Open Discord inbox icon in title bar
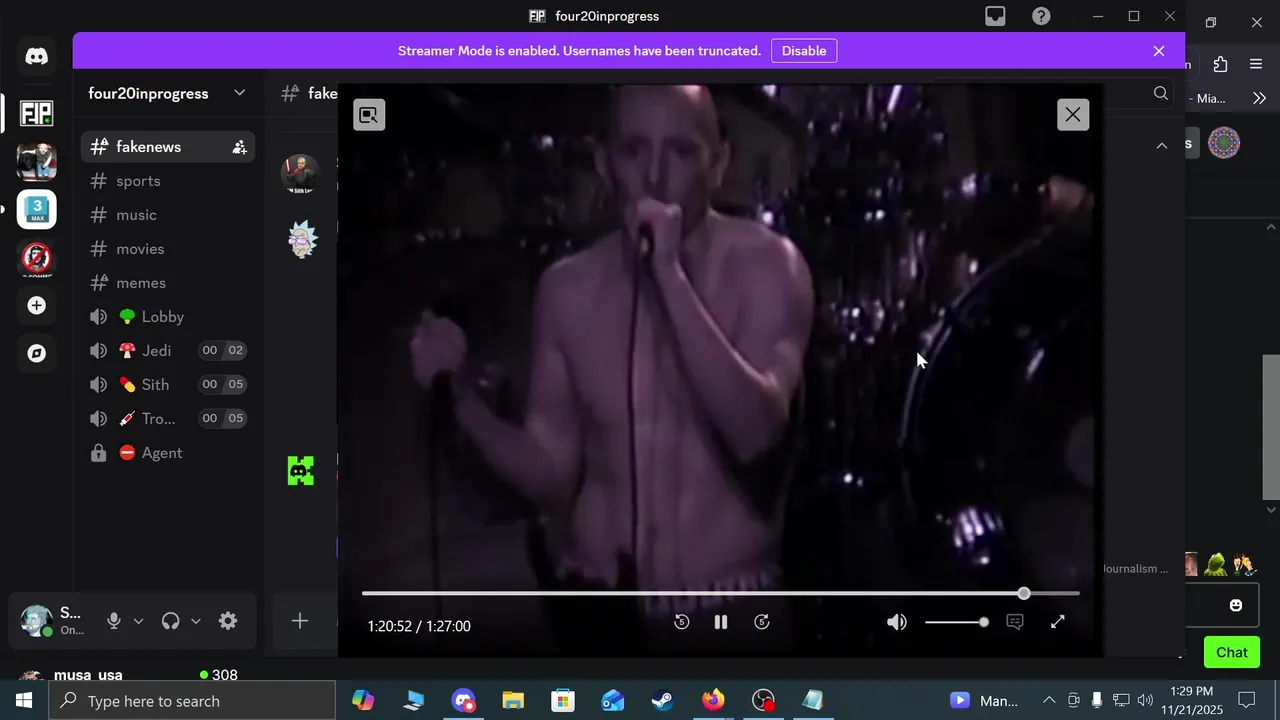 (x=995, y=16)
